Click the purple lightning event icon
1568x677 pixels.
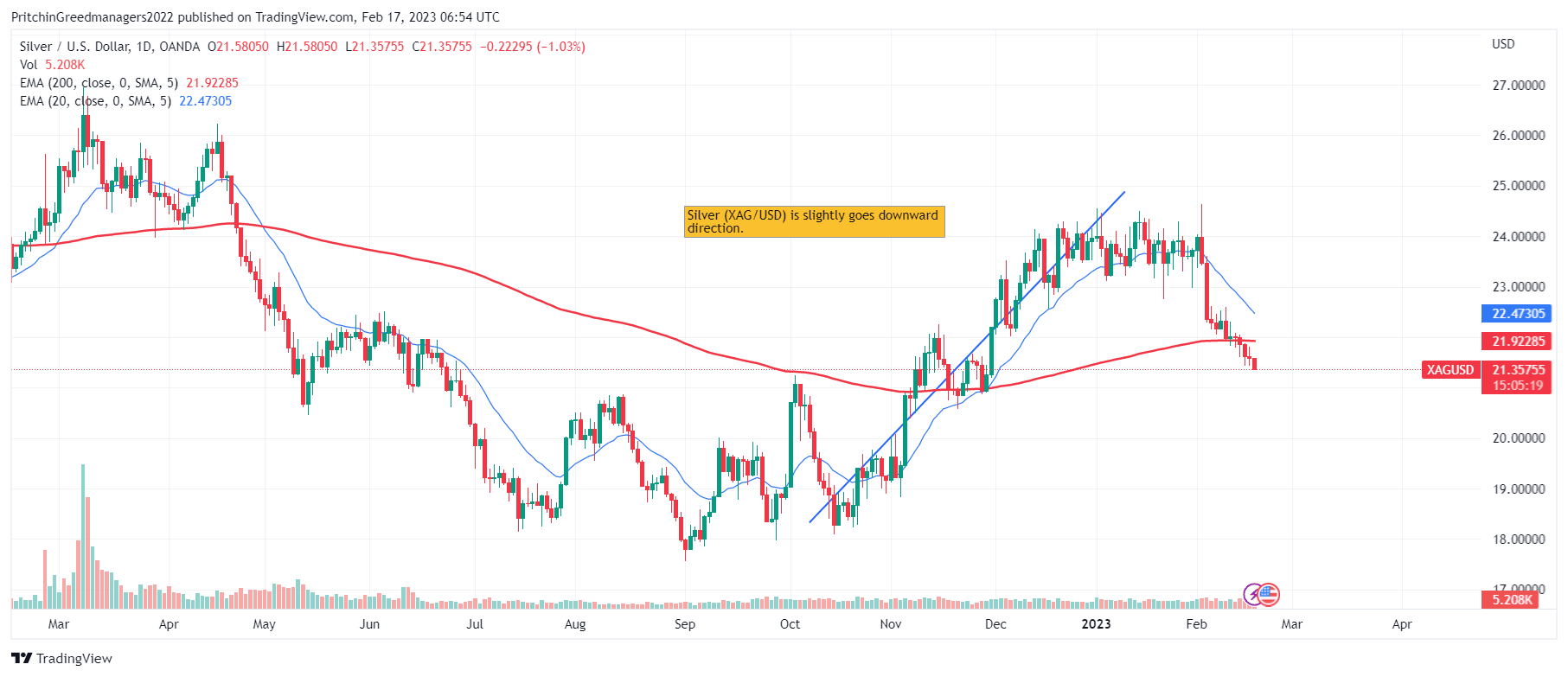coord(1253,594)
